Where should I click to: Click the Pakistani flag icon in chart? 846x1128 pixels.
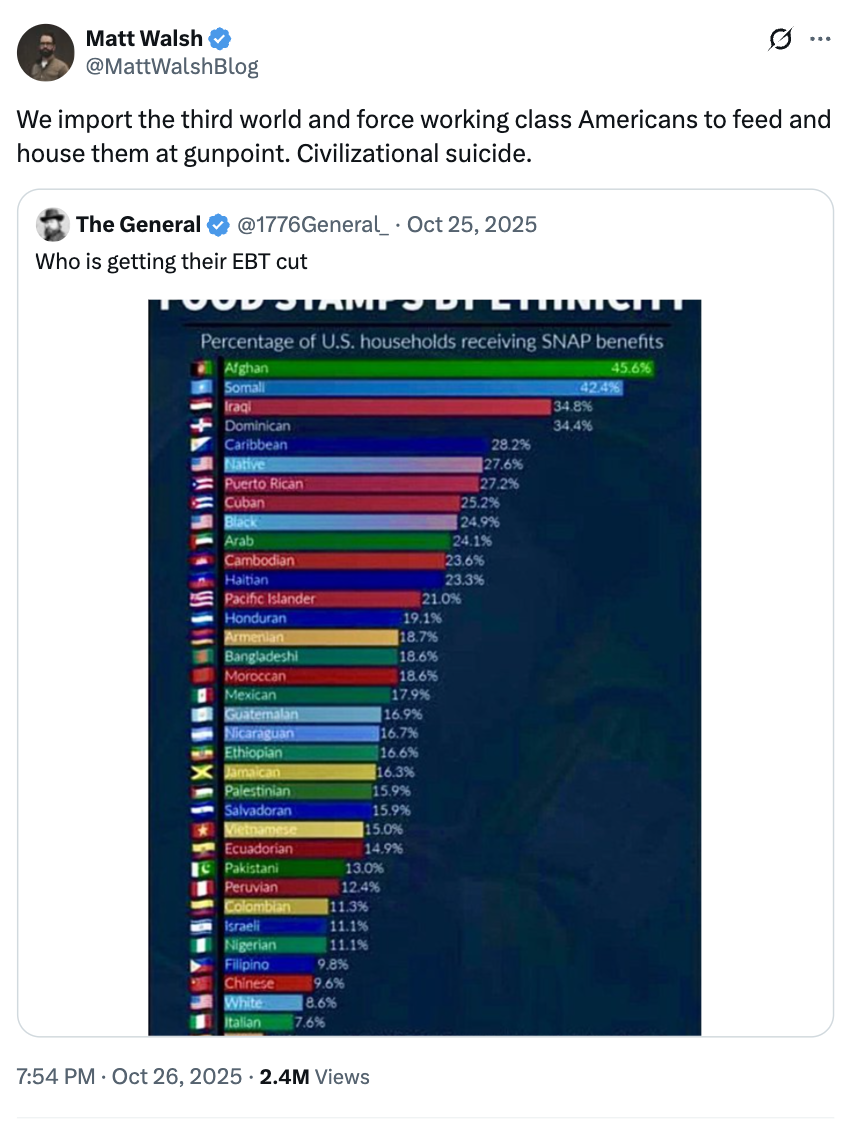(x=201, y=868)
